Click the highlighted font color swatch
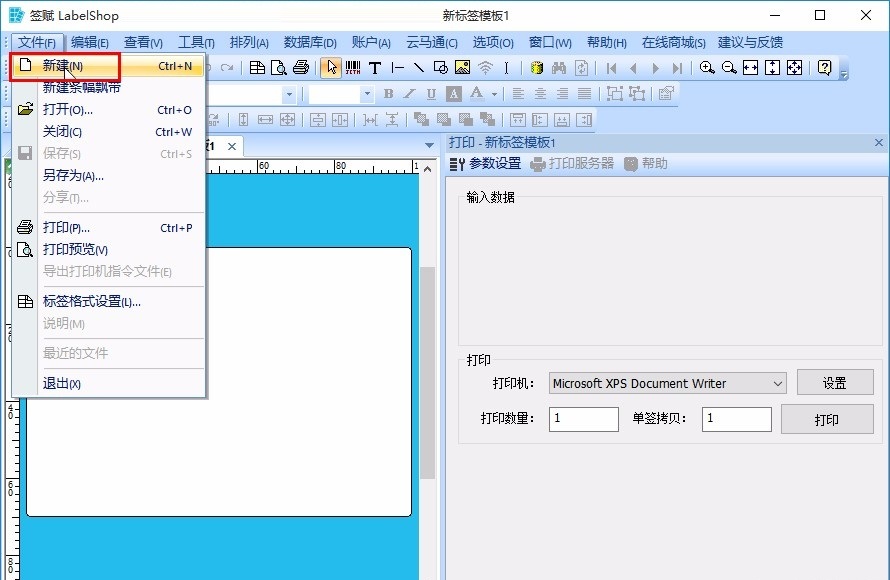The image size is (890, 580). pos(453,95)
